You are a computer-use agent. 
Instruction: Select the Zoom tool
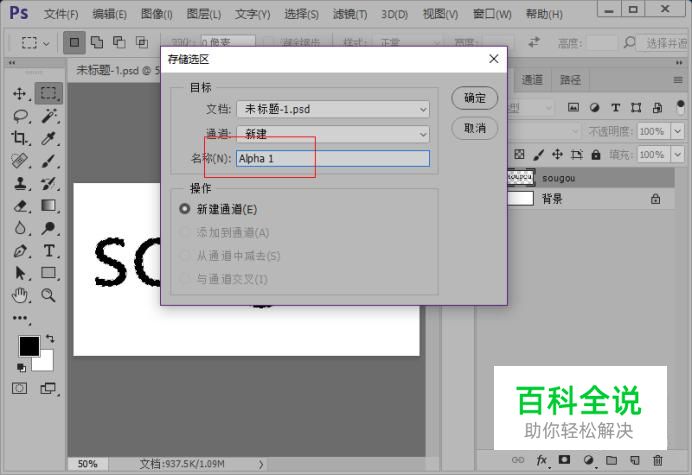pos(49,295)
